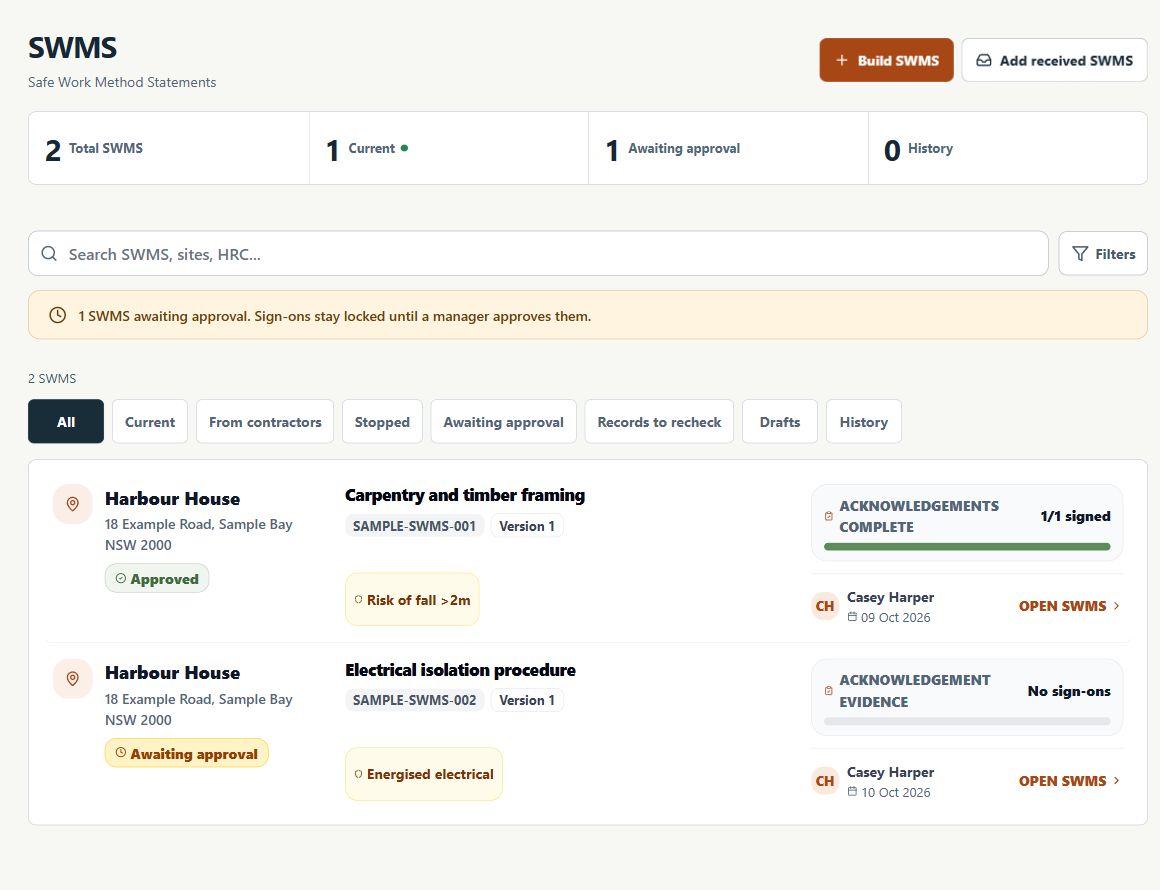The height and width of the screenshot is (890, 1160).
Task: Focus the Search SWMS, sites, HRC field
Action: pos(538,254)
